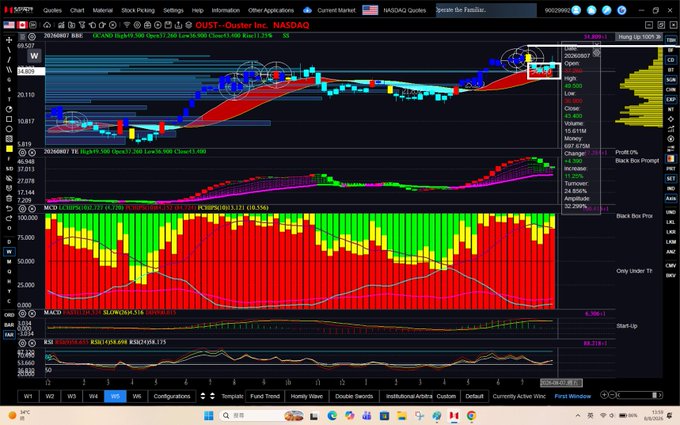
Task: Click the template up-down arrow stepper
Action: coord(203,396)
